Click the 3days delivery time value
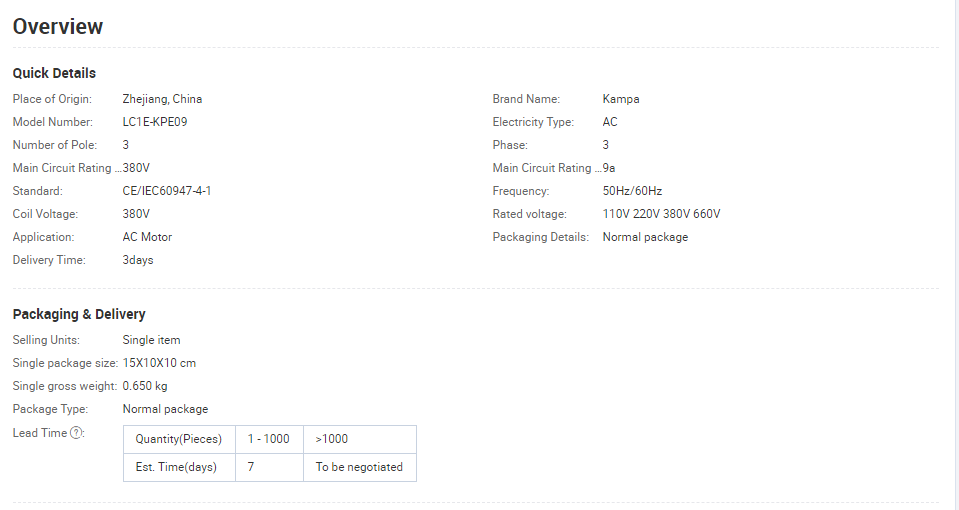 point(138,260)
